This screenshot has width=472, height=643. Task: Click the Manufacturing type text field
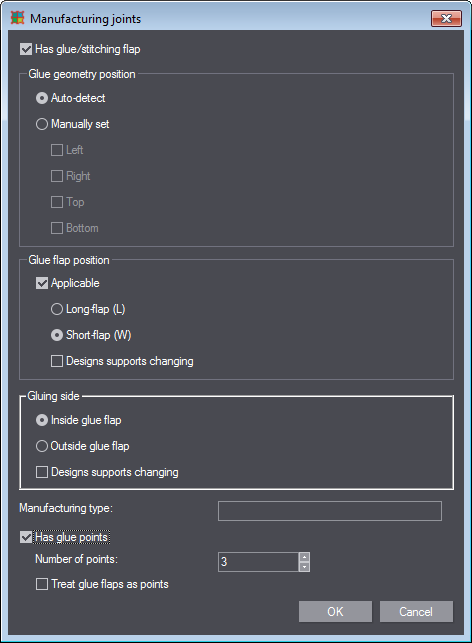tap(330, 511)
